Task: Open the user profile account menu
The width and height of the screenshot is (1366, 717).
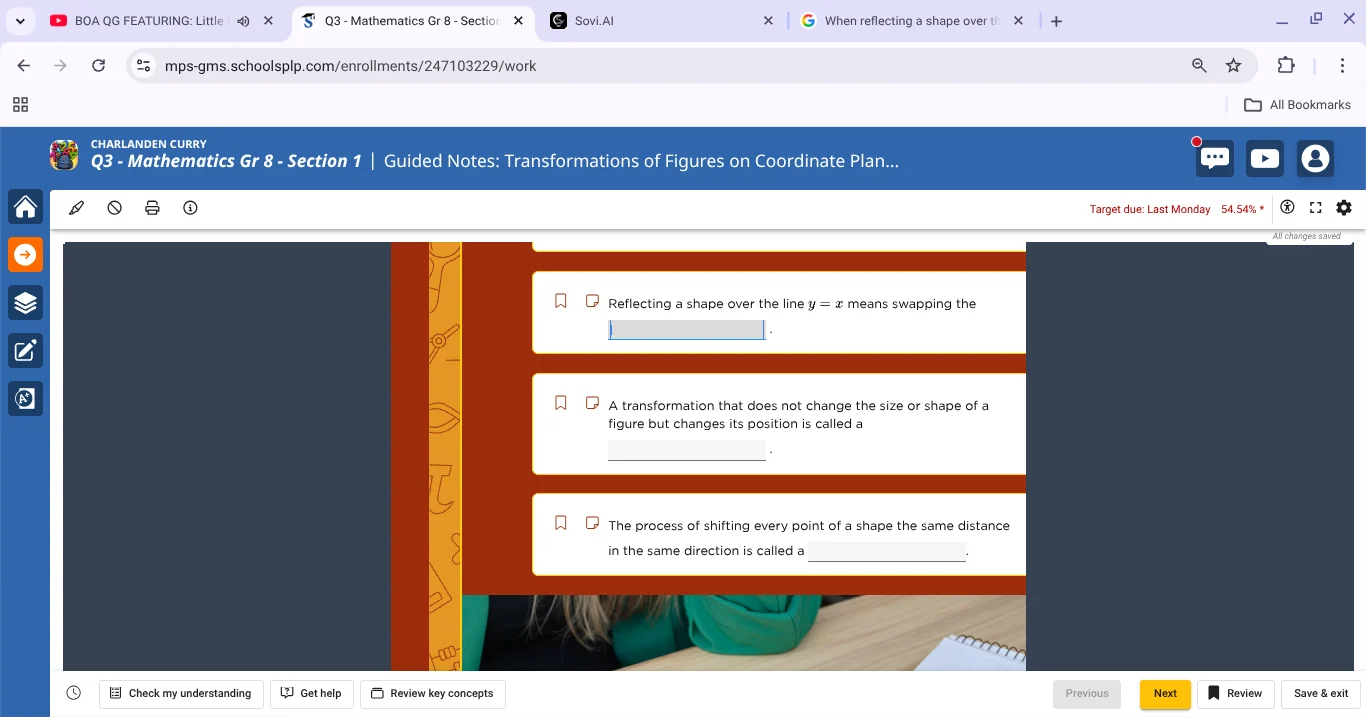Action: (1316, 159)
